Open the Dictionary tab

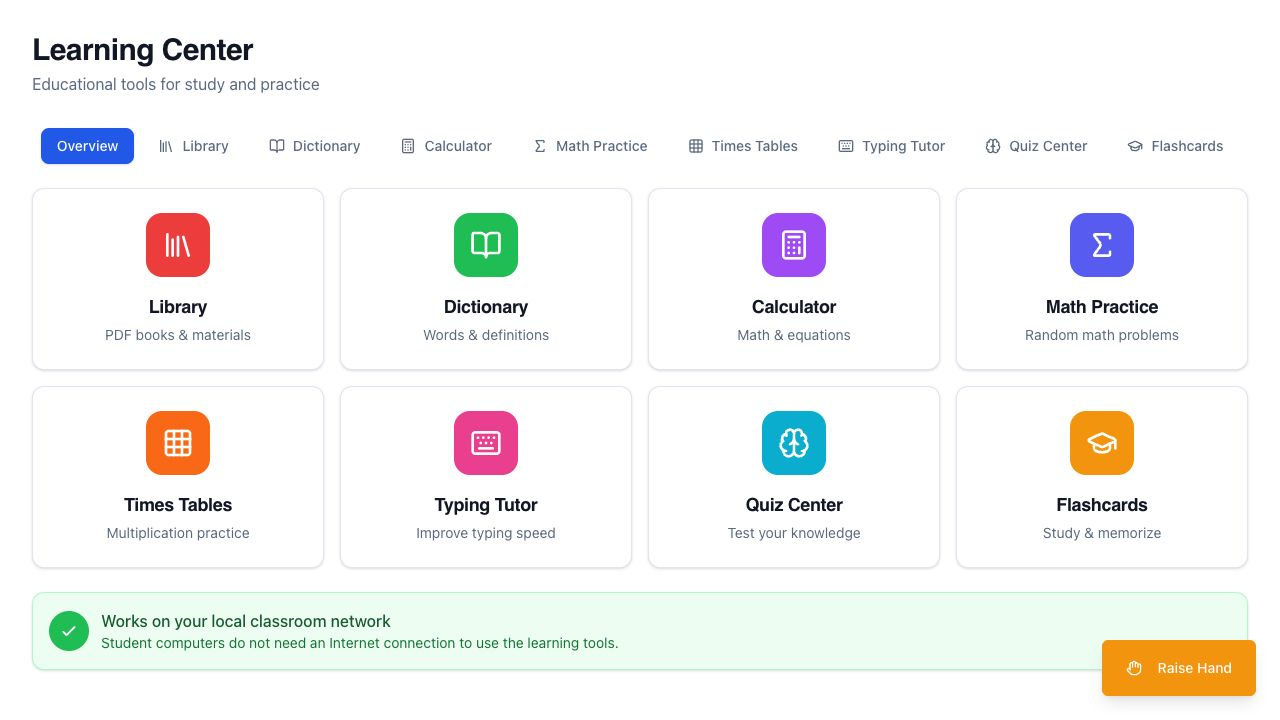tap(315, 146)
